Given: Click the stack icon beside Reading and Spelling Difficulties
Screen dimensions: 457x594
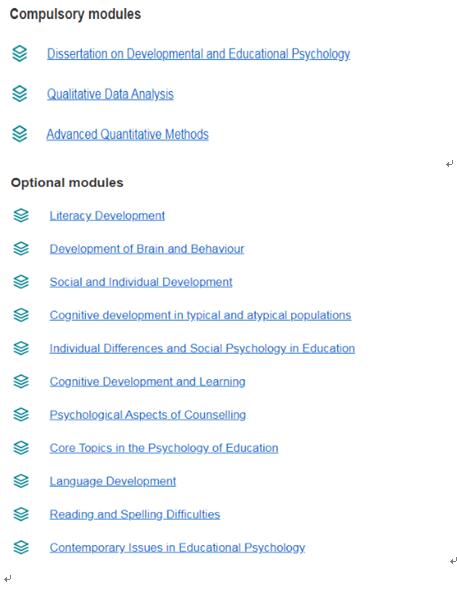Looking at the screenshot, I should (21, 514).
